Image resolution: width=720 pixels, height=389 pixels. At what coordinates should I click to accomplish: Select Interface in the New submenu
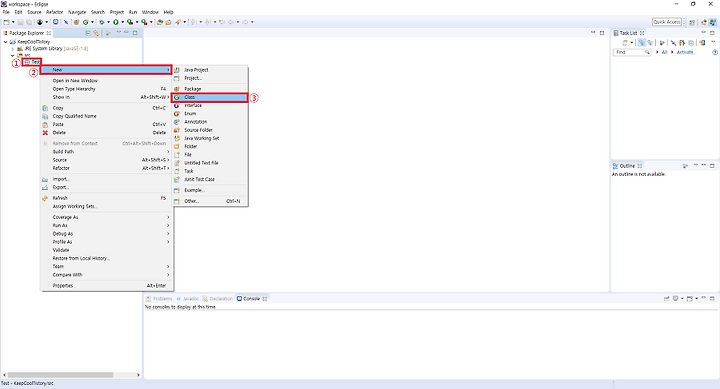210,106
